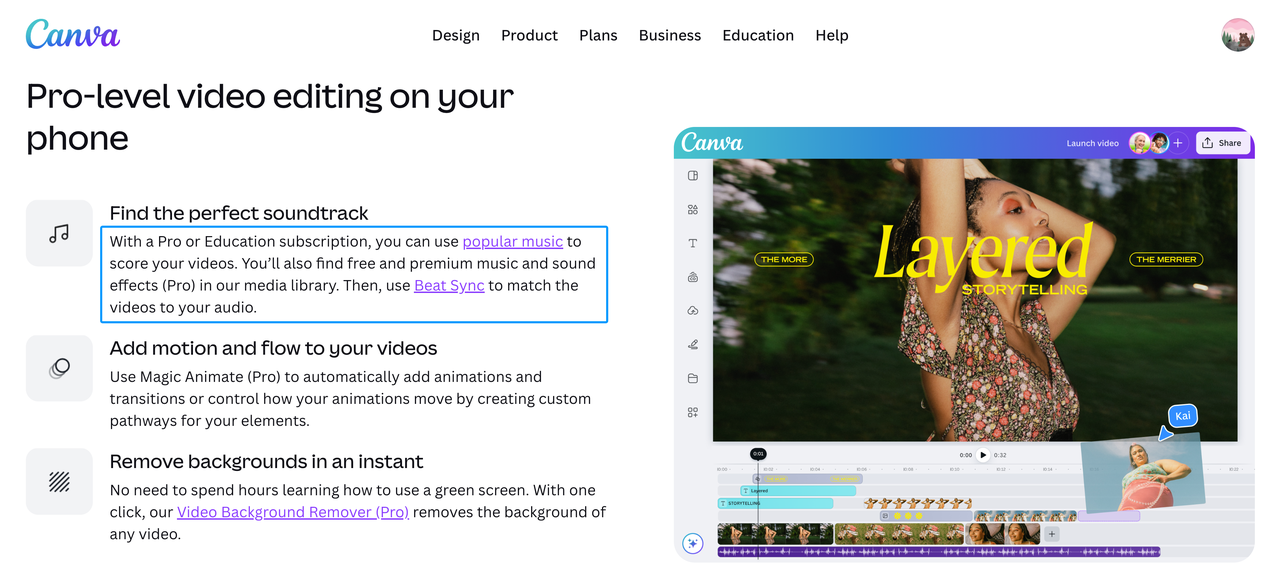Go to the Canva home logo
1280x572 pixels.
pos(72,34)
